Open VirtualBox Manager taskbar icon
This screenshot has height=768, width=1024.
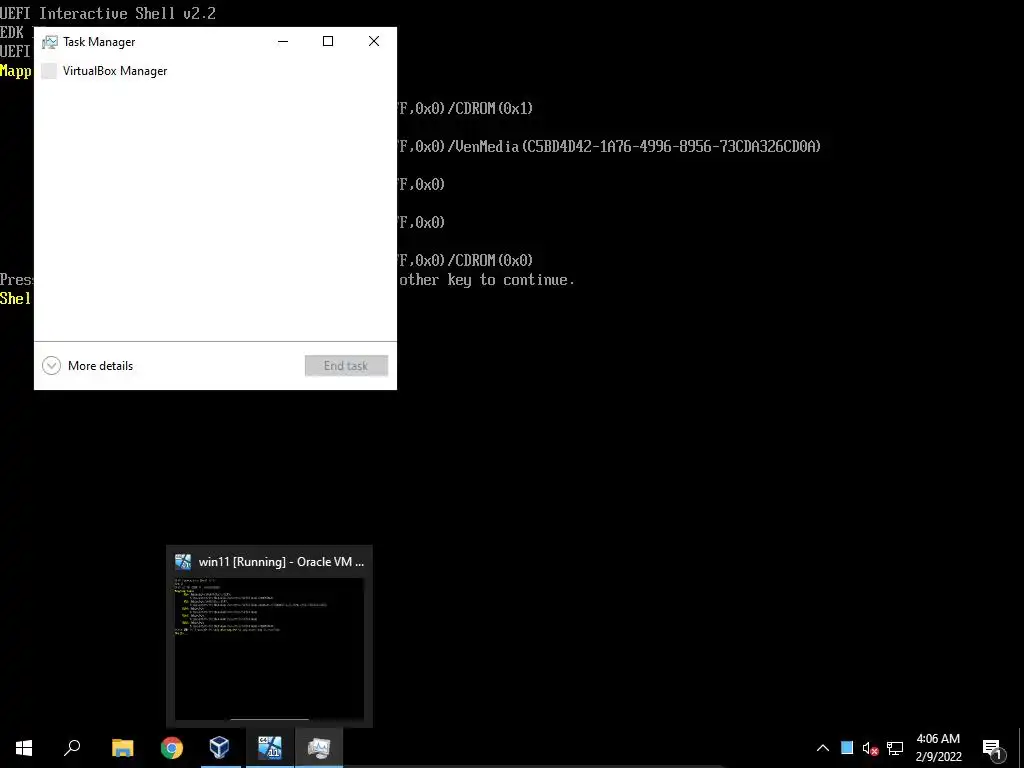(x=220, y=748)
